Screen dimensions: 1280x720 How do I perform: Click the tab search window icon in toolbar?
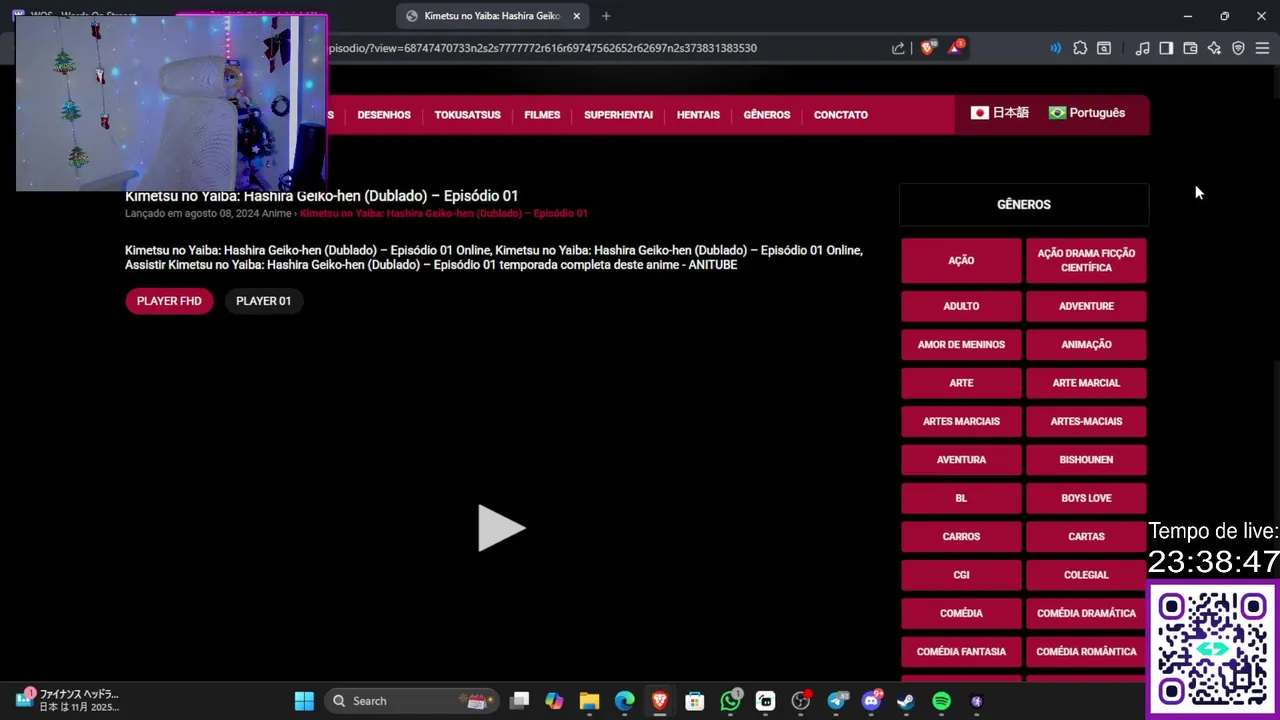point(1104,48)
